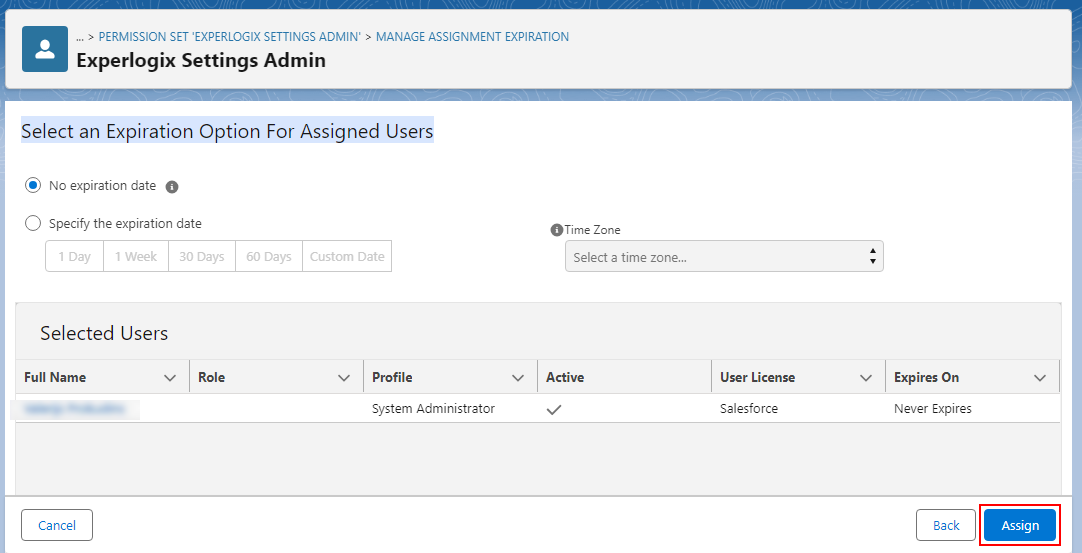1082x553 pixels.
Task: Expand the Expires On column menu chevron
Action: pyautogui.click(x=1040, y=378)
